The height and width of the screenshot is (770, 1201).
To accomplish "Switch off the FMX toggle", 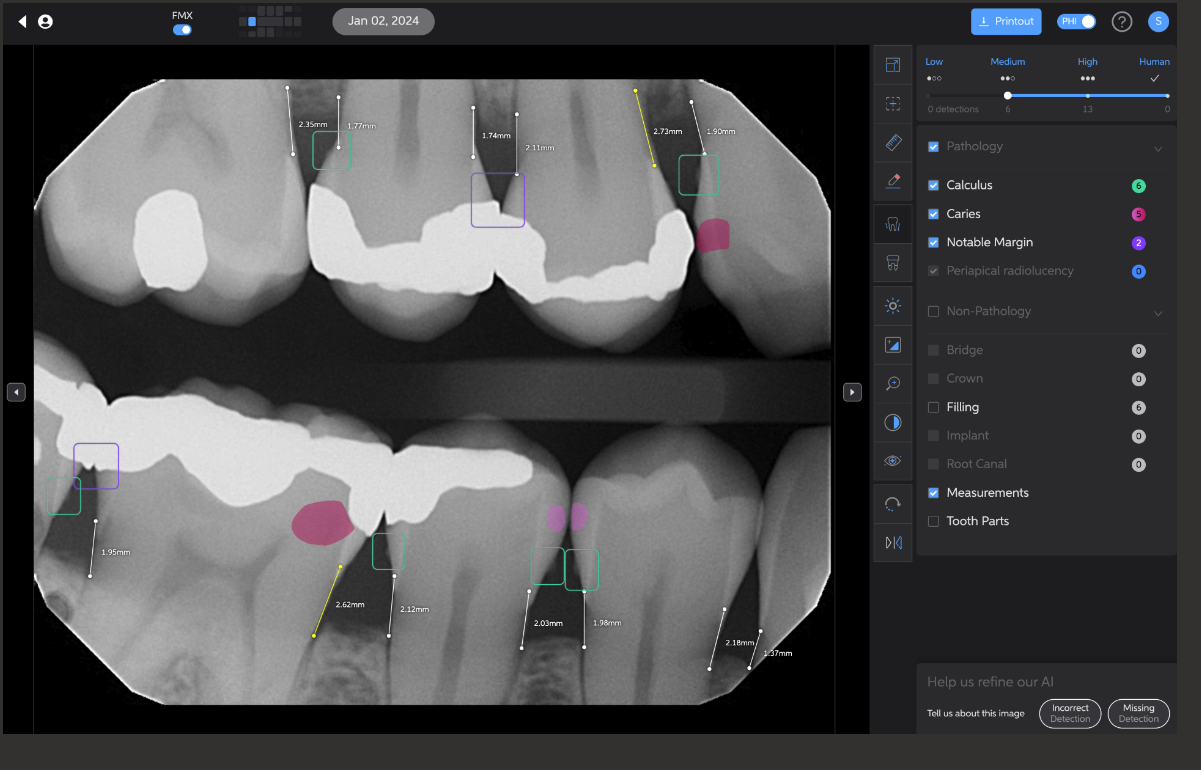I will [182, 30].
